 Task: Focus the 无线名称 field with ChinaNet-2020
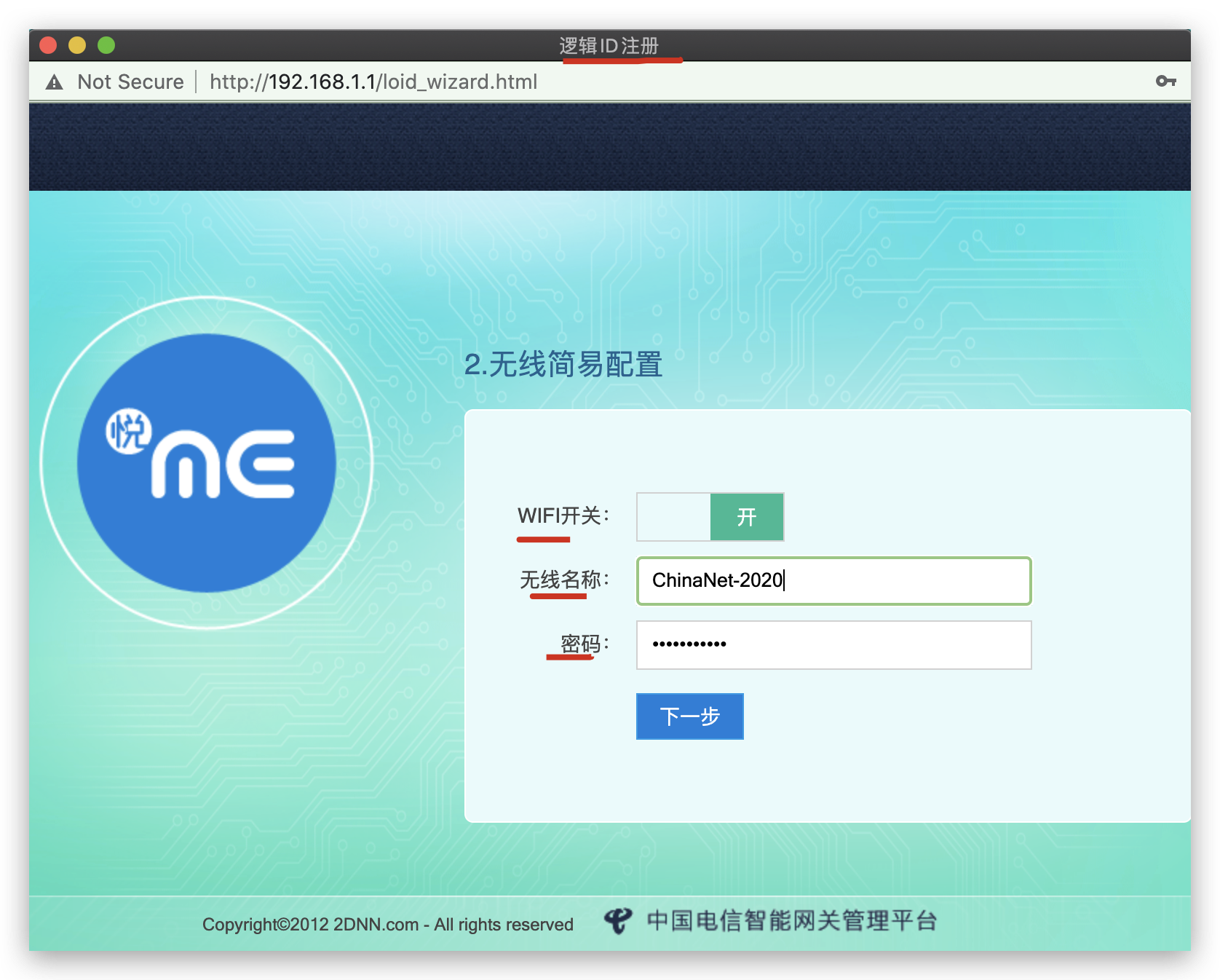[x=834, y=580]
